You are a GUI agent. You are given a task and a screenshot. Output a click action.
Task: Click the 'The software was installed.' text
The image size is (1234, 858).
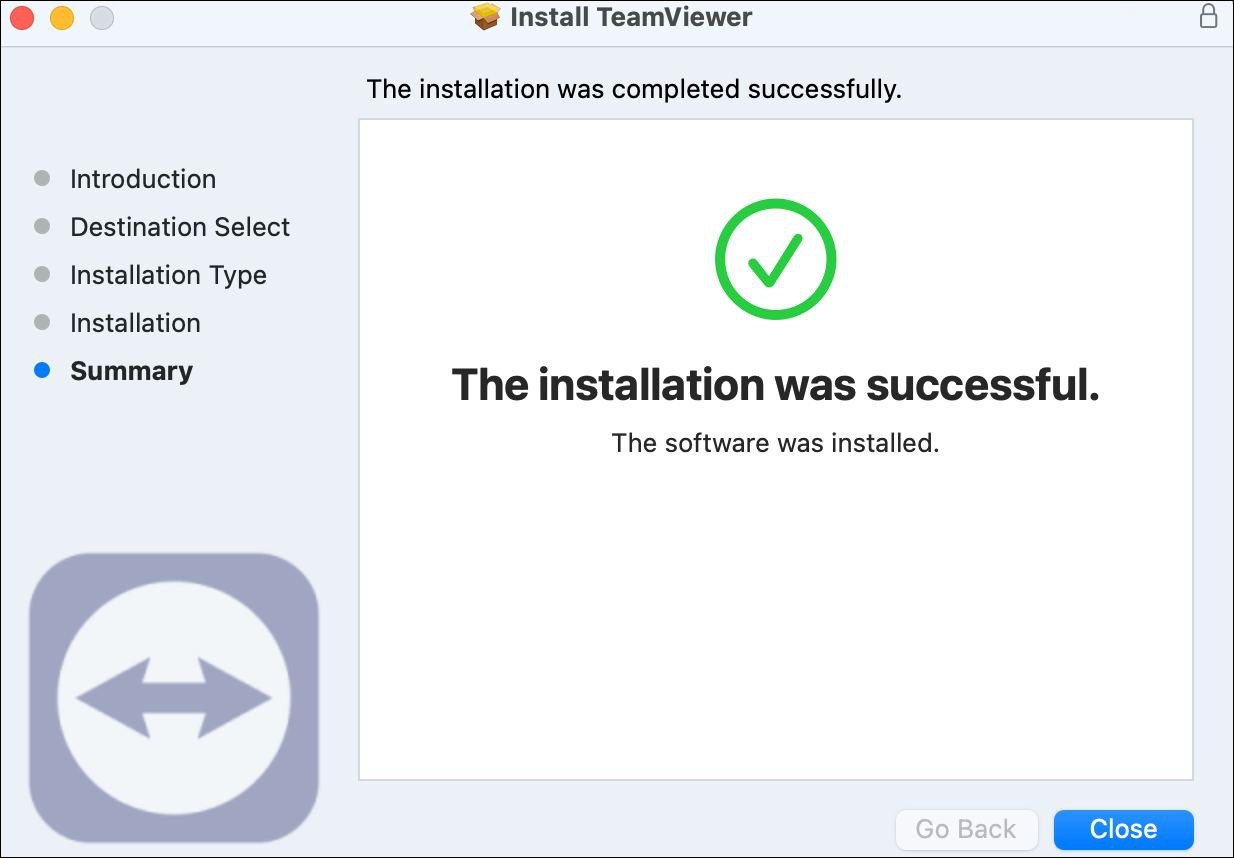[776, 443]
